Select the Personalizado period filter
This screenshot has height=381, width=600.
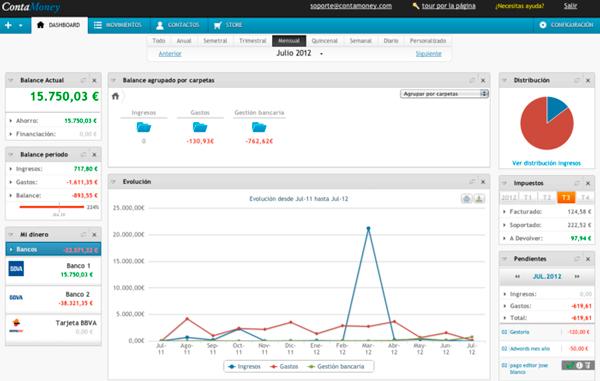(x=428, y=41)
